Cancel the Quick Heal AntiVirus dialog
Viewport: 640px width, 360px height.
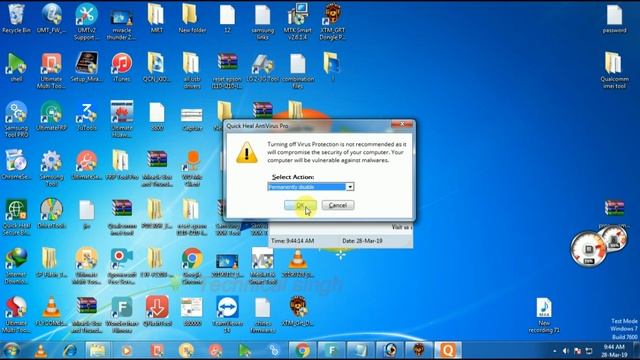click(x=338, y=205)
